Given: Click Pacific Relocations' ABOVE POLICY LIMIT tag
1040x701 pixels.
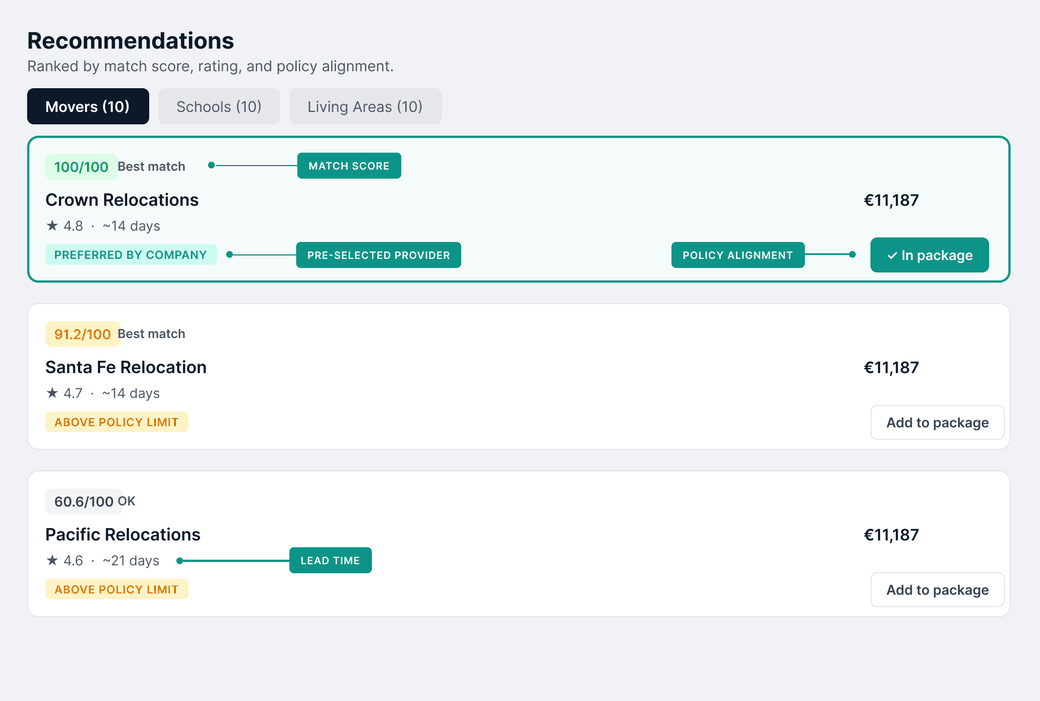Looking at the screenshot, I should pos(117,589).
